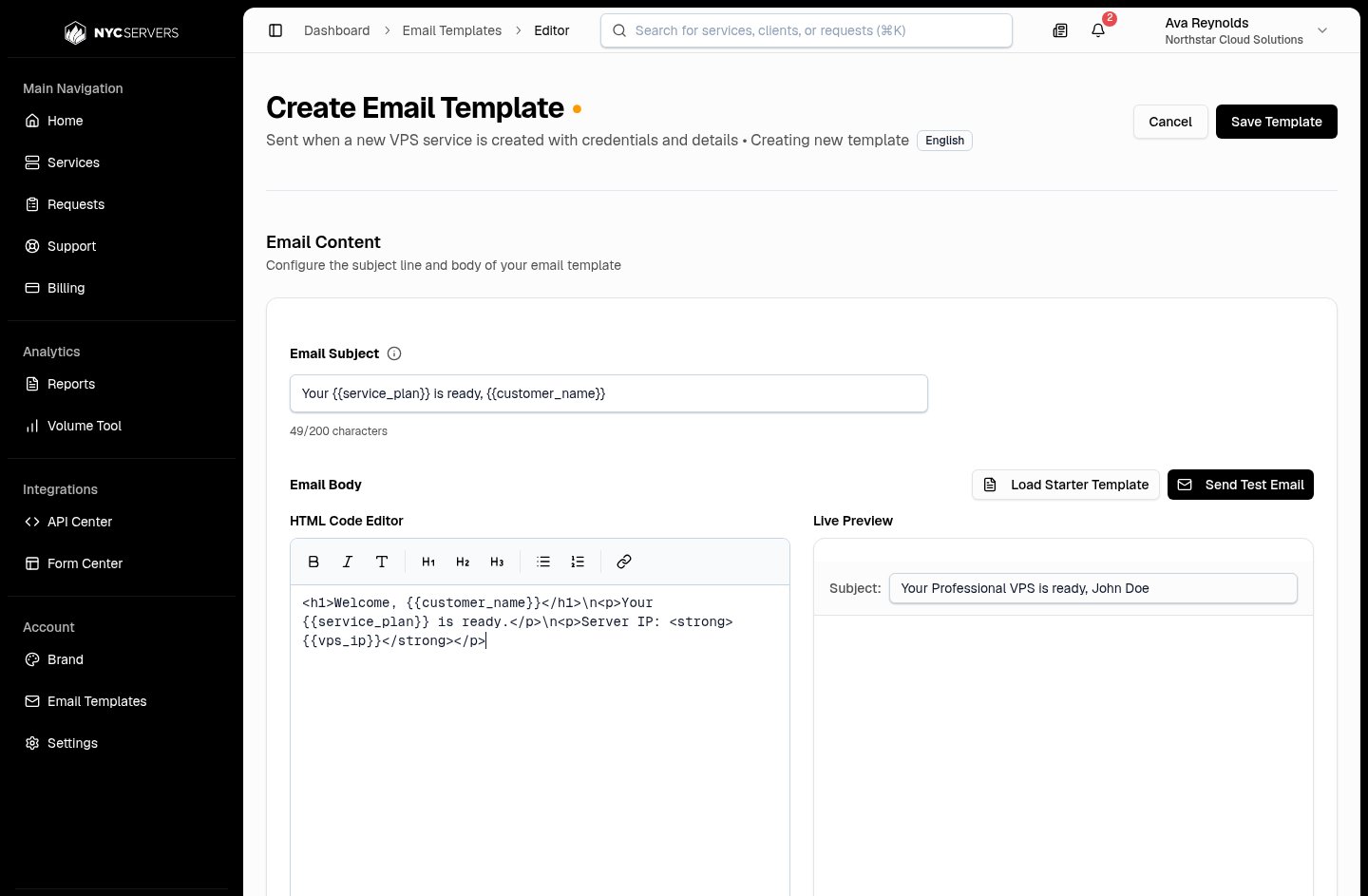Expand the Ava Reynolds account dropdown
This screenshot has height=896, width=1368.
1246,30
